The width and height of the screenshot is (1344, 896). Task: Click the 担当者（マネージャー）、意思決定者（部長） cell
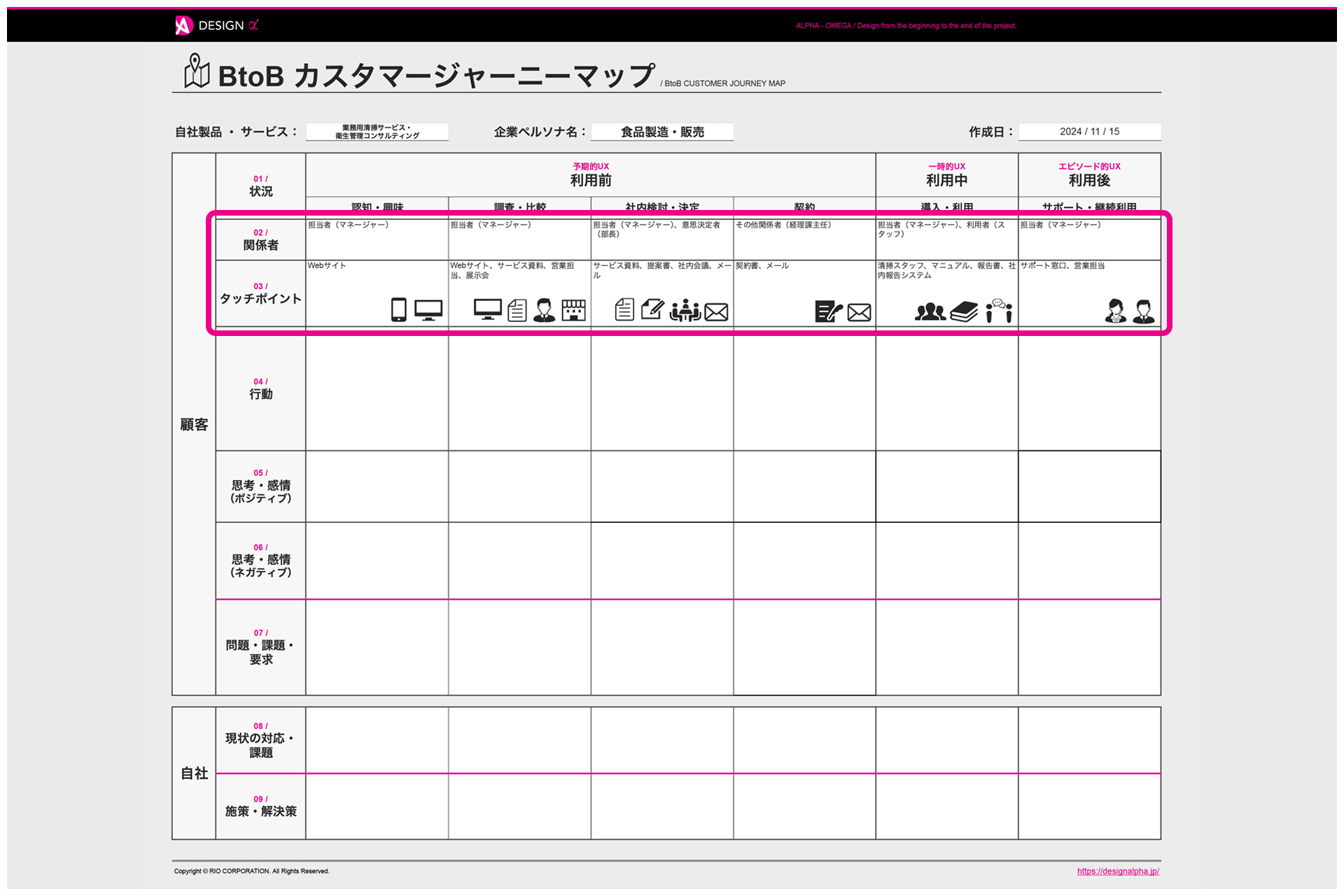click(x=662, y=240)
